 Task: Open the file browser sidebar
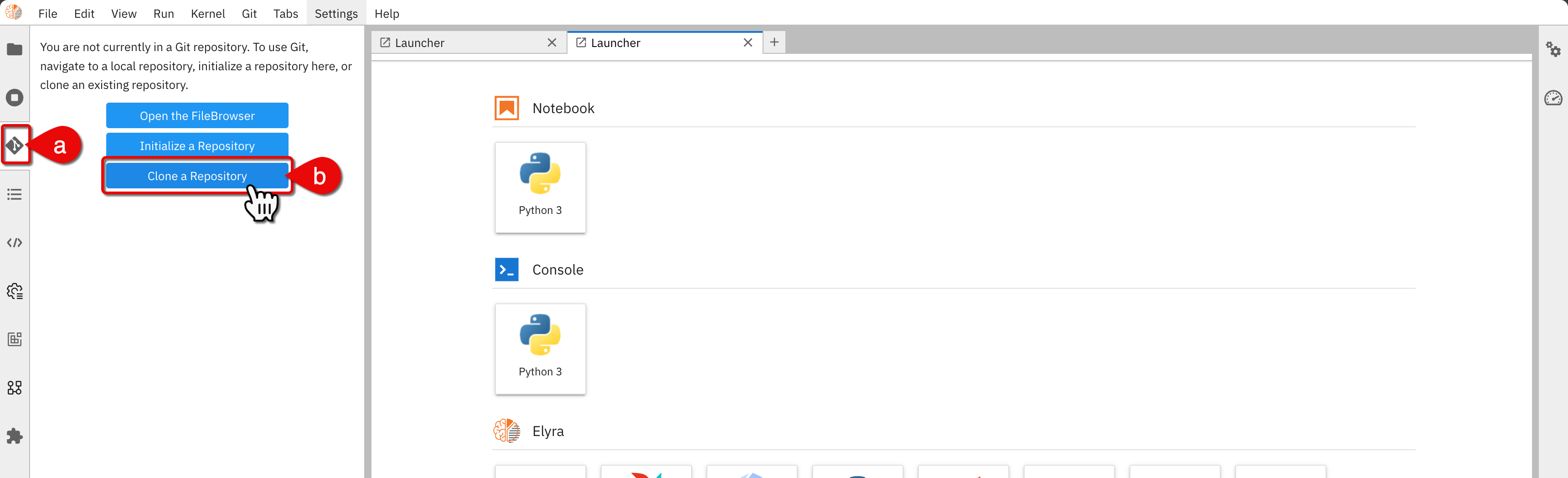[x=15, y=49]
